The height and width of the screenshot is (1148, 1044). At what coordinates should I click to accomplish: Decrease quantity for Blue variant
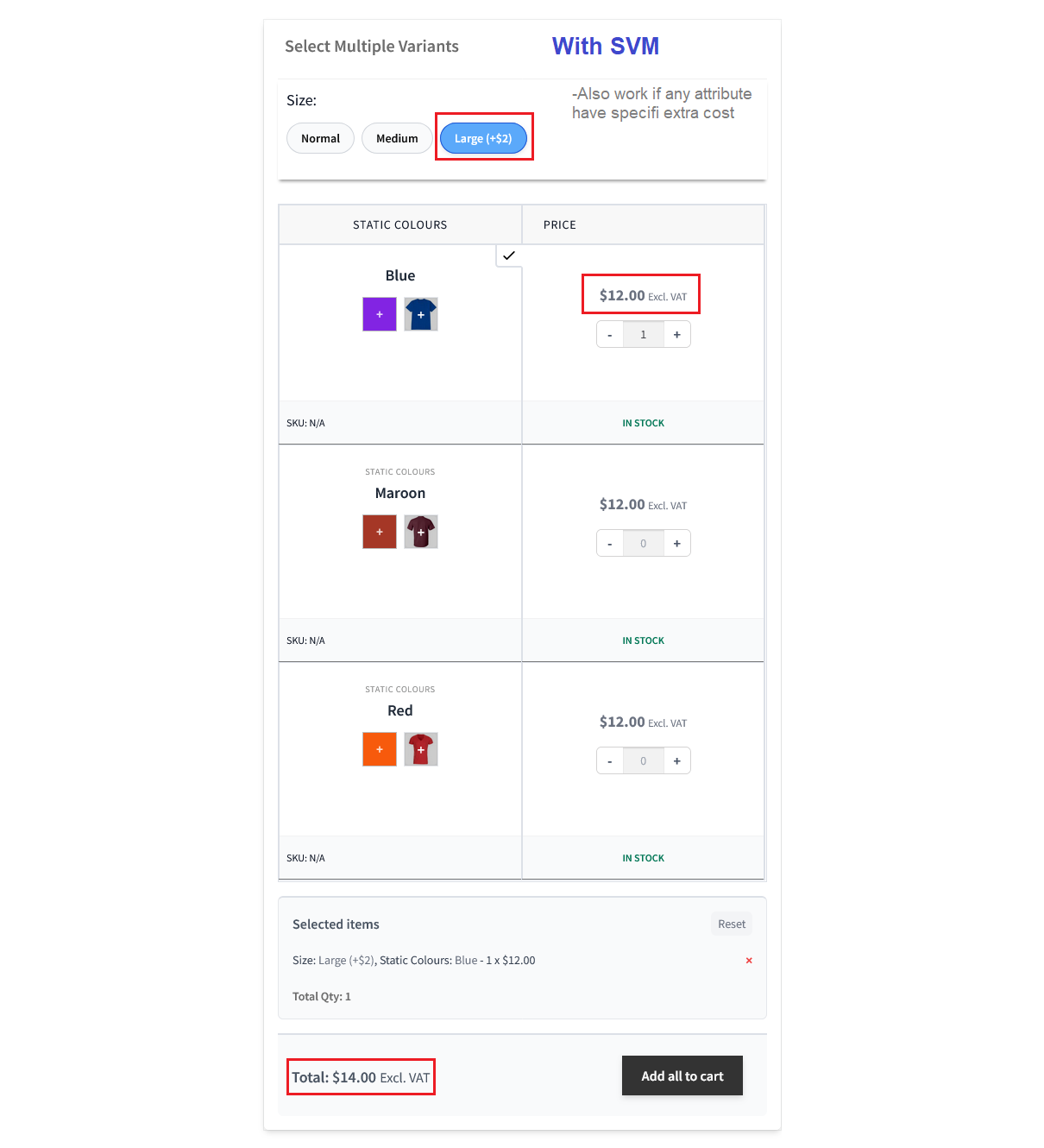pos(610,335)
